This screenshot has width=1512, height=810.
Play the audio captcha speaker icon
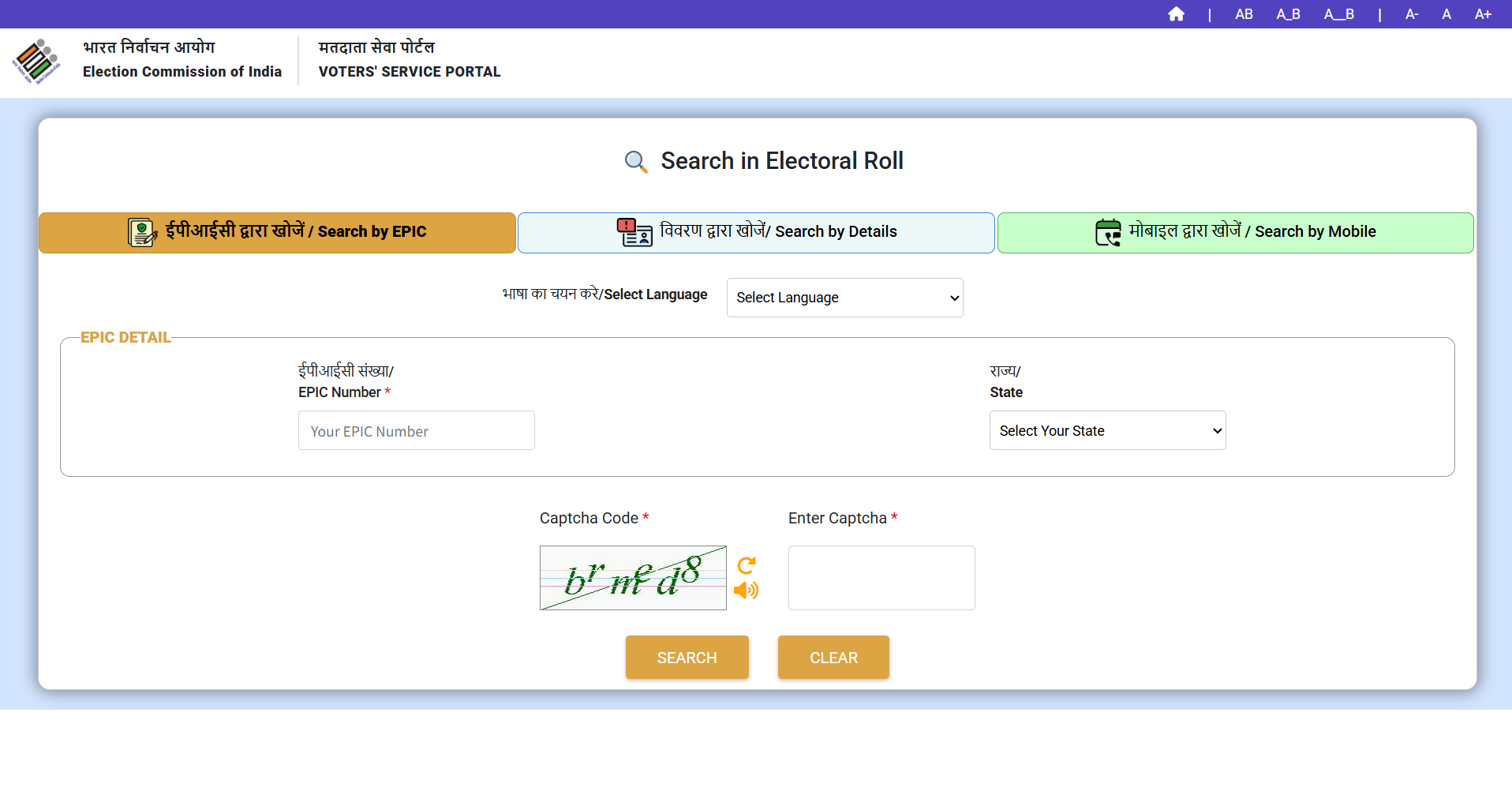point(746,591)
